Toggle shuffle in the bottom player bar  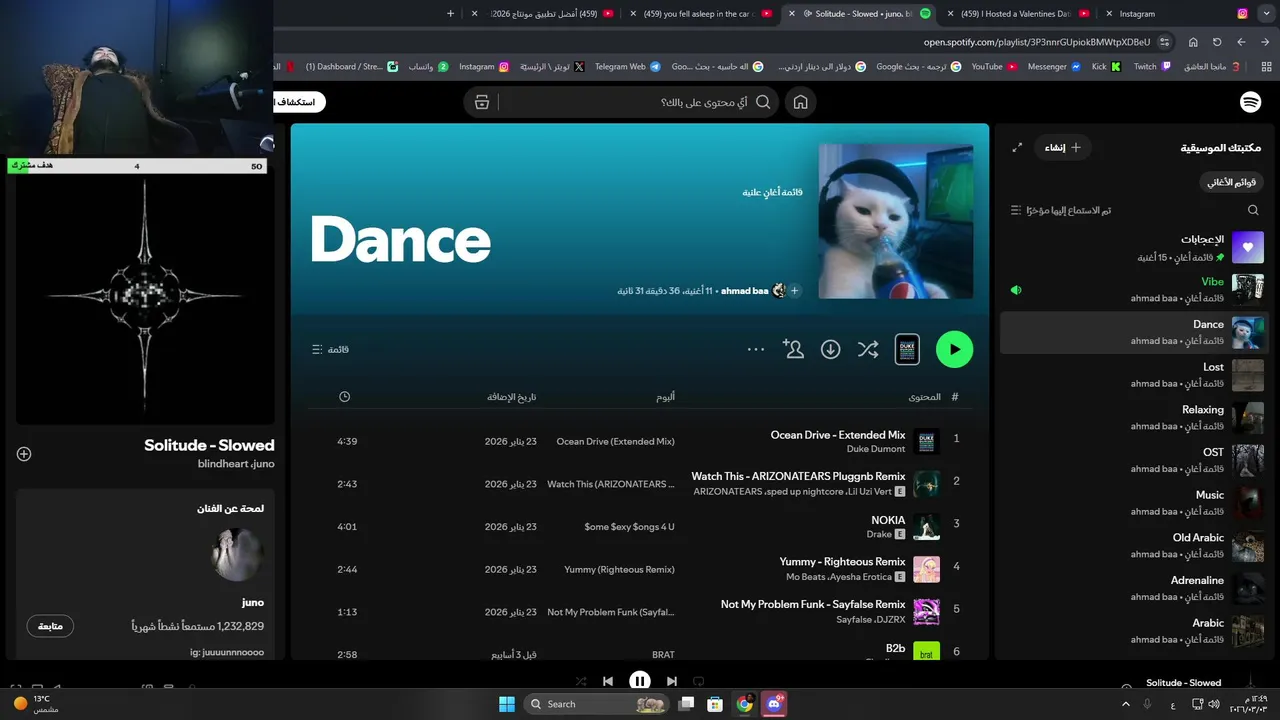click(581, 681)
